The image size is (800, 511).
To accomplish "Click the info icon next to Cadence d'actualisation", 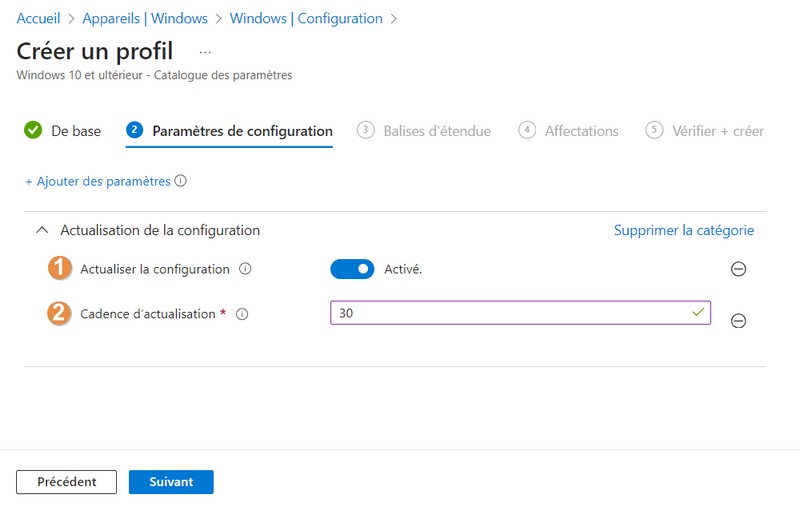I will 242,314.
